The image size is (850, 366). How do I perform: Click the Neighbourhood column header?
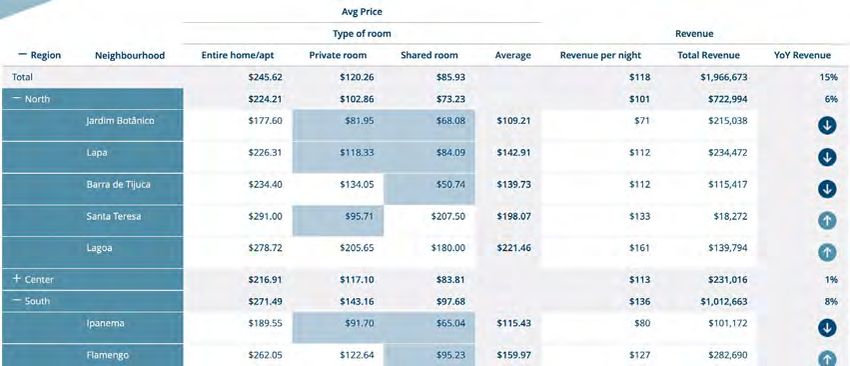click(130, 55)
